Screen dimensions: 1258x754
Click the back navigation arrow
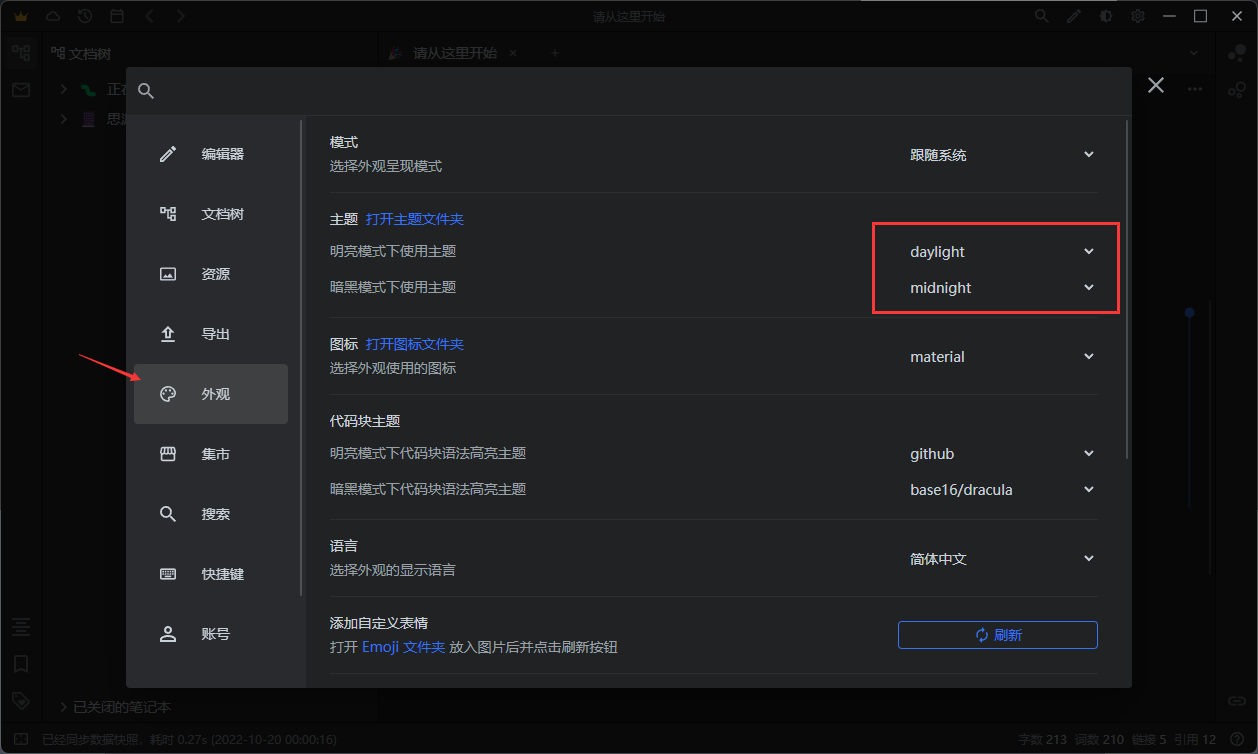click(149, 16)
